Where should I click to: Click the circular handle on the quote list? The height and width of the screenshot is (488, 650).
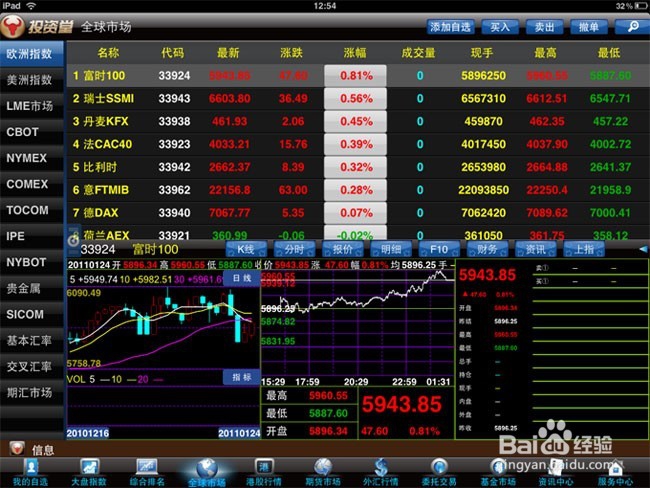(x=73, y=240)
